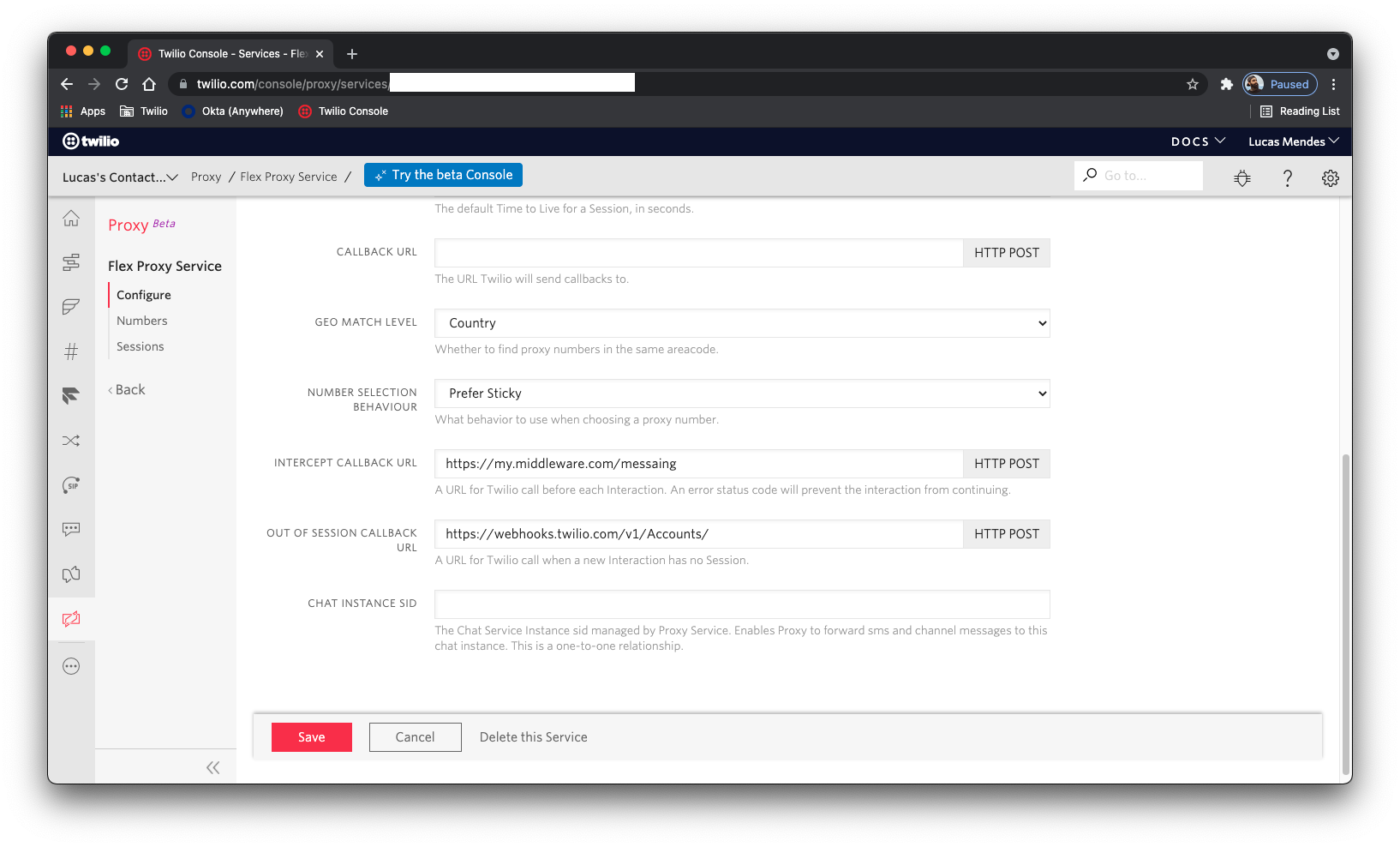
Task: Open the Apps bookmarks shortcut
Action: 83,111
